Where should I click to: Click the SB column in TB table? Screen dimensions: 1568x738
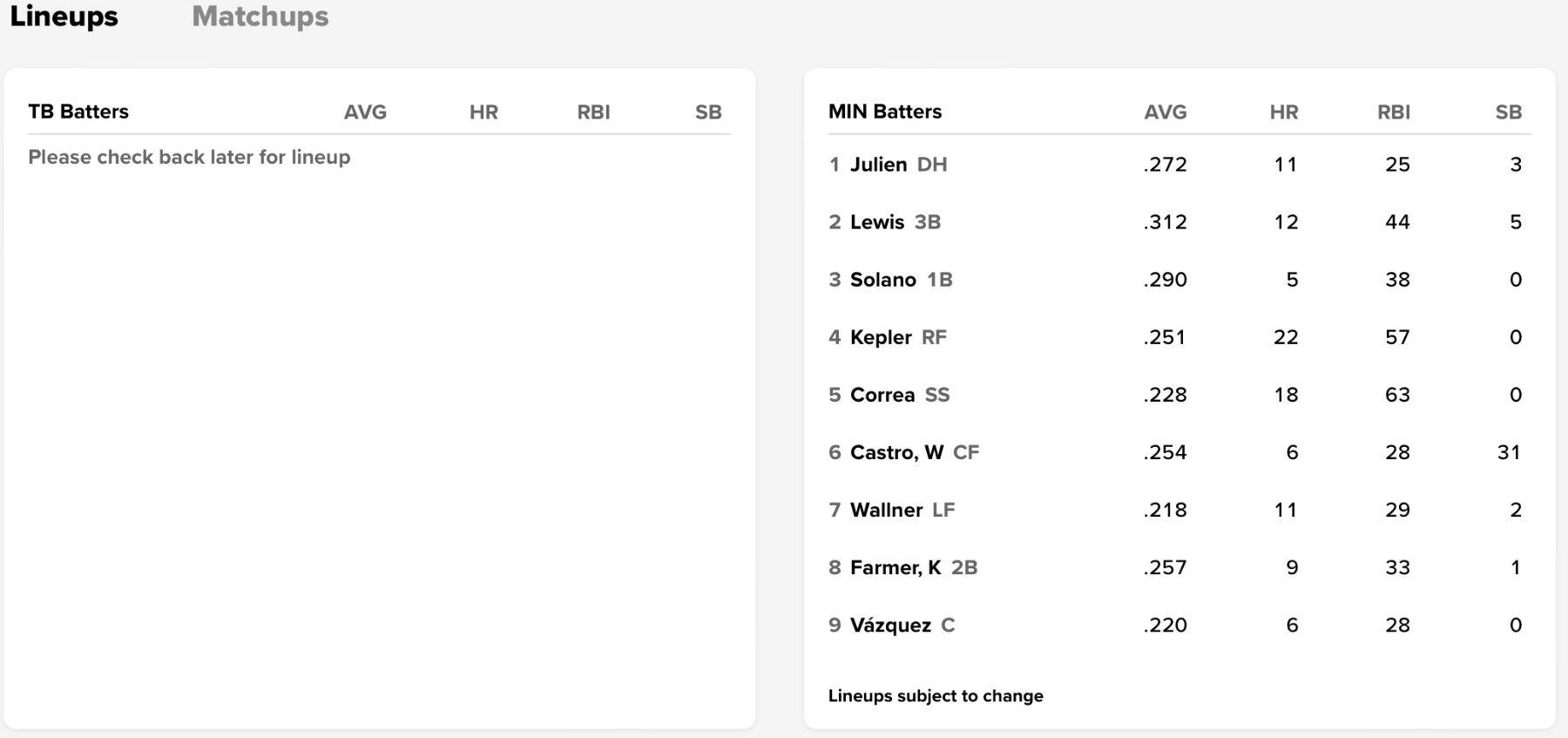708,112
